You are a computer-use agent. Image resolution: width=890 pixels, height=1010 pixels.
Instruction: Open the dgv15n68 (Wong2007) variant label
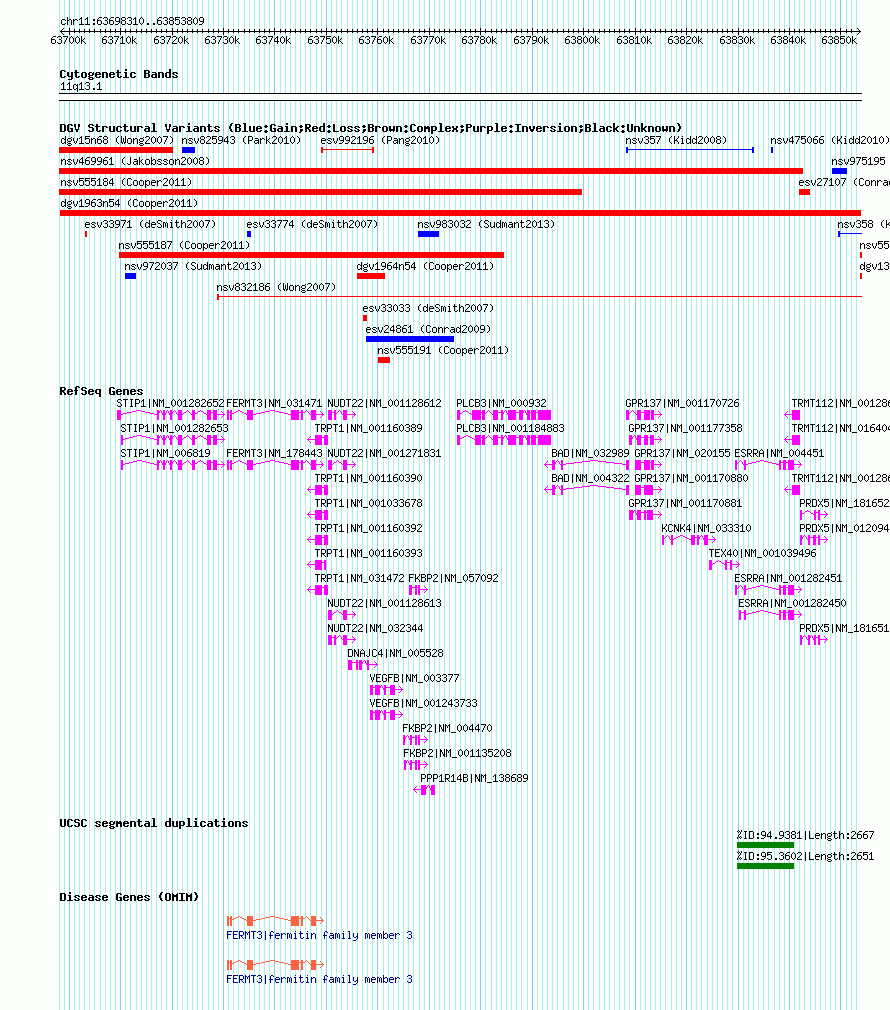click(117, 140)
